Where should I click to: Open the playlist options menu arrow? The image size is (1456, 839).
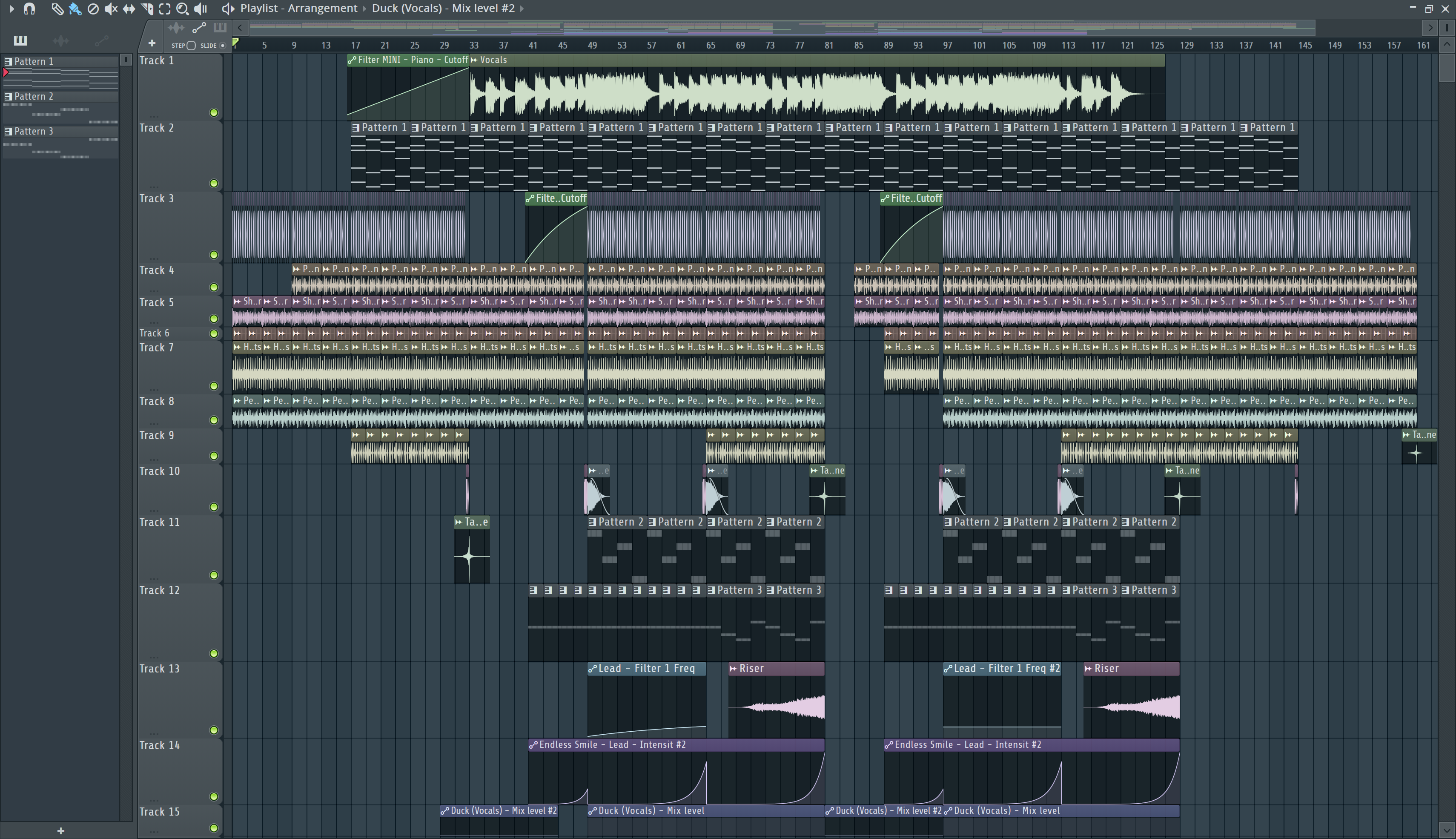click(11, 9)
